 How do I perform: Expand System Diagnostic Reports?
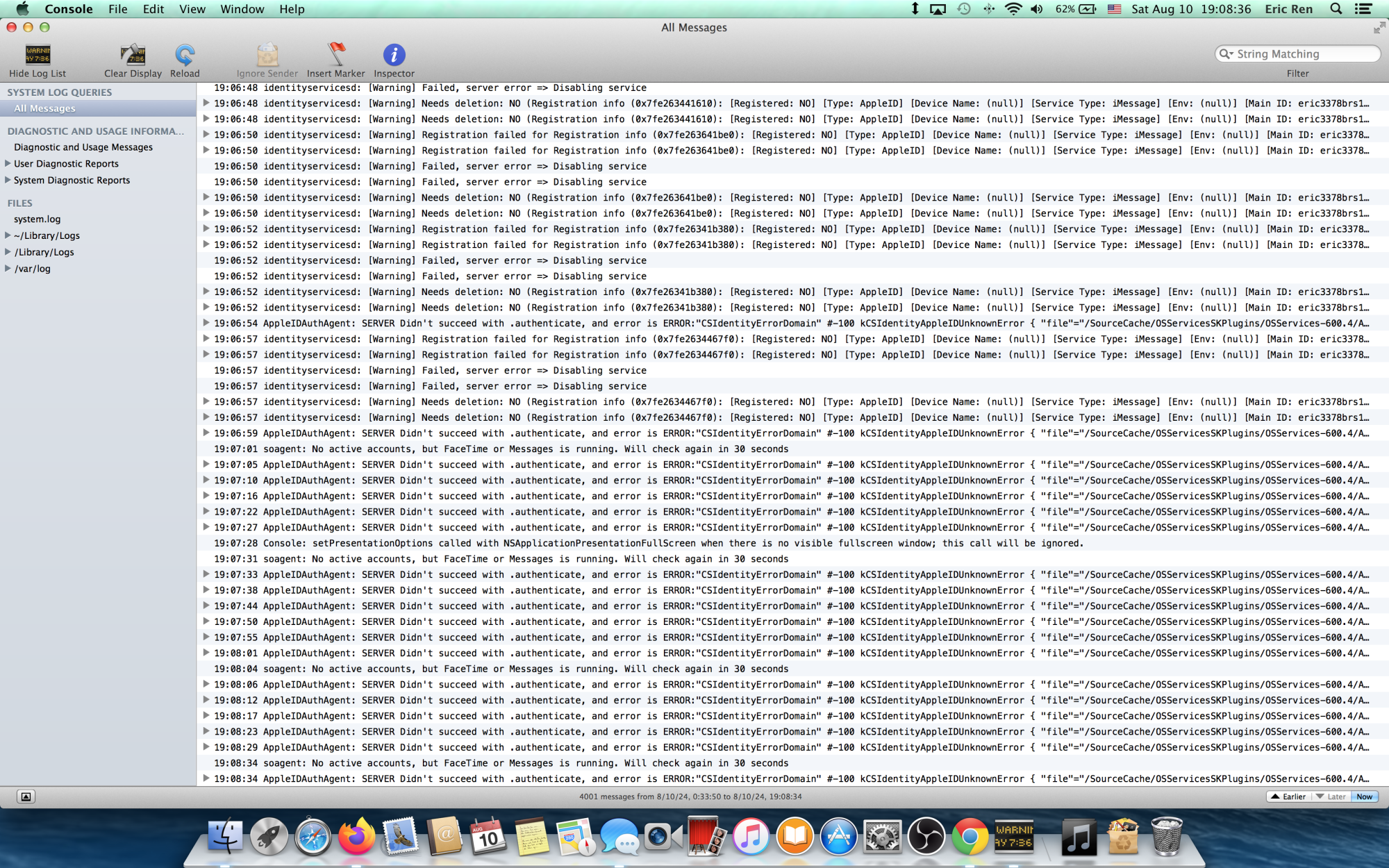(8, 181)
